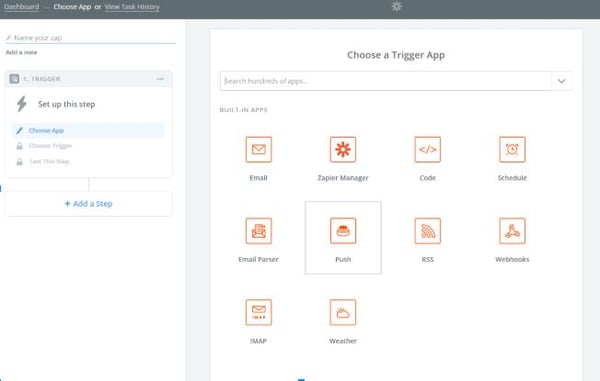
Task: Click the lock icon beside Test This Step
Action: (20, 161)
